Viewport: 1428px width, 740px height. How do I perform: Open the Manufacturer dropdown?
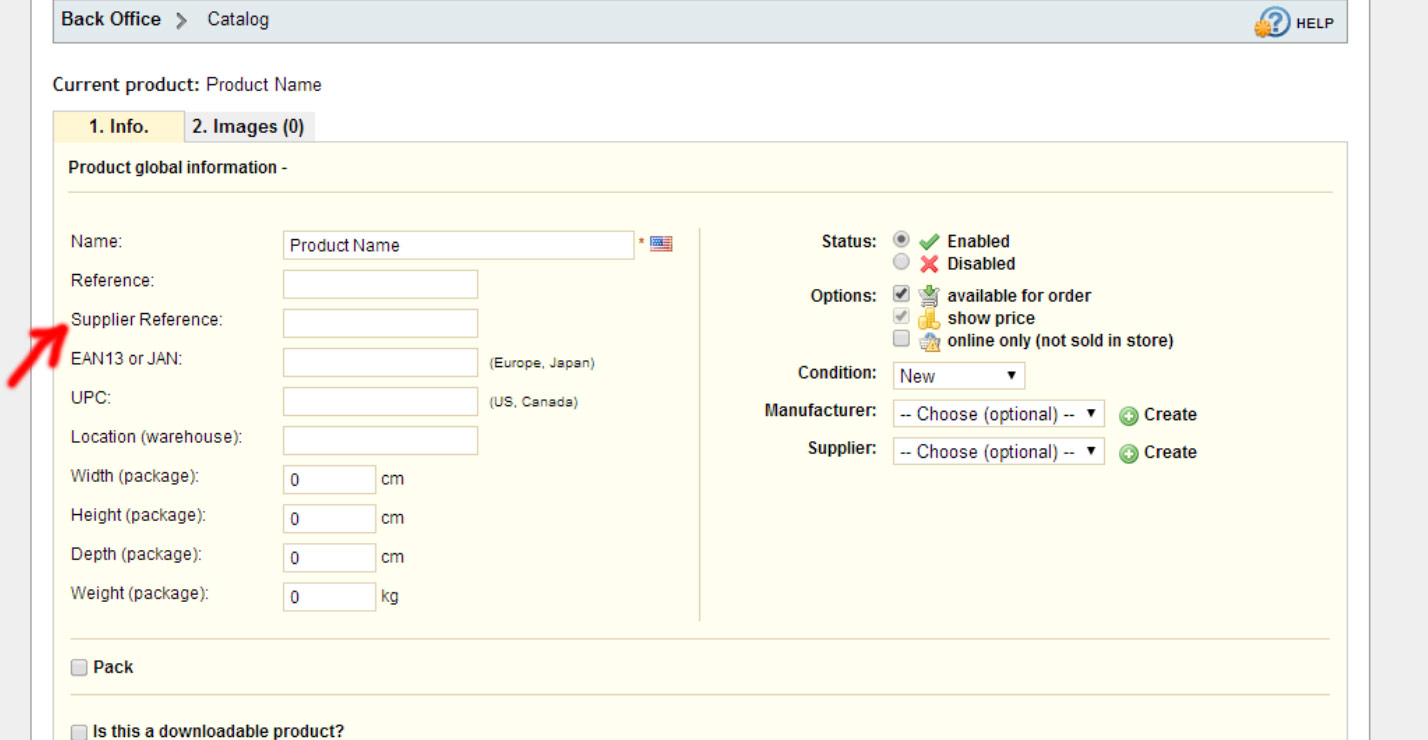(999, 414)
